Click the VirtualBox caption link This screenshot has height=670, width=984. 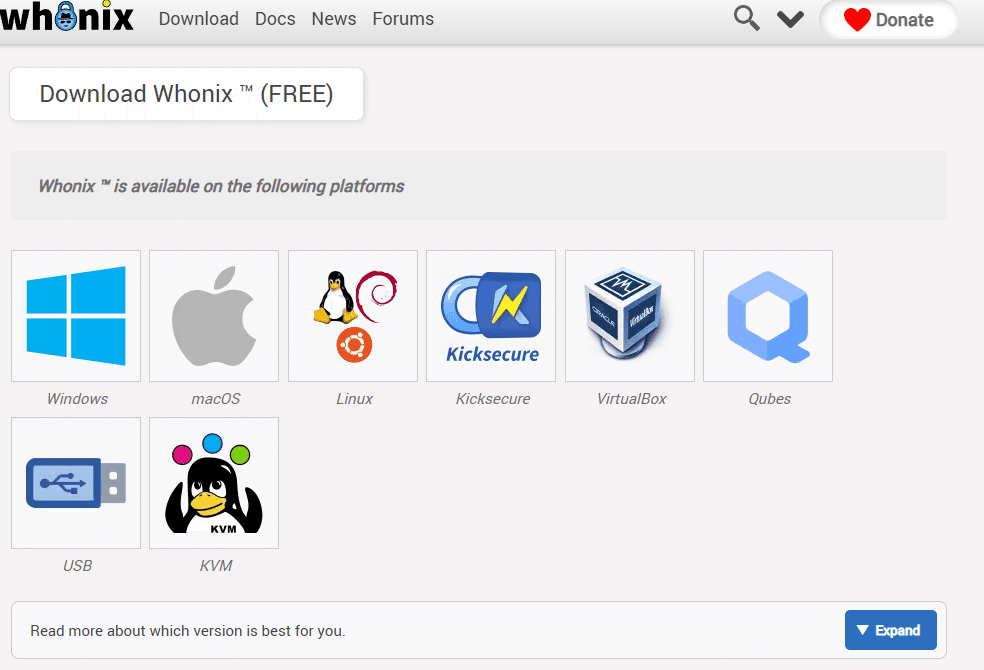(631, 398)
